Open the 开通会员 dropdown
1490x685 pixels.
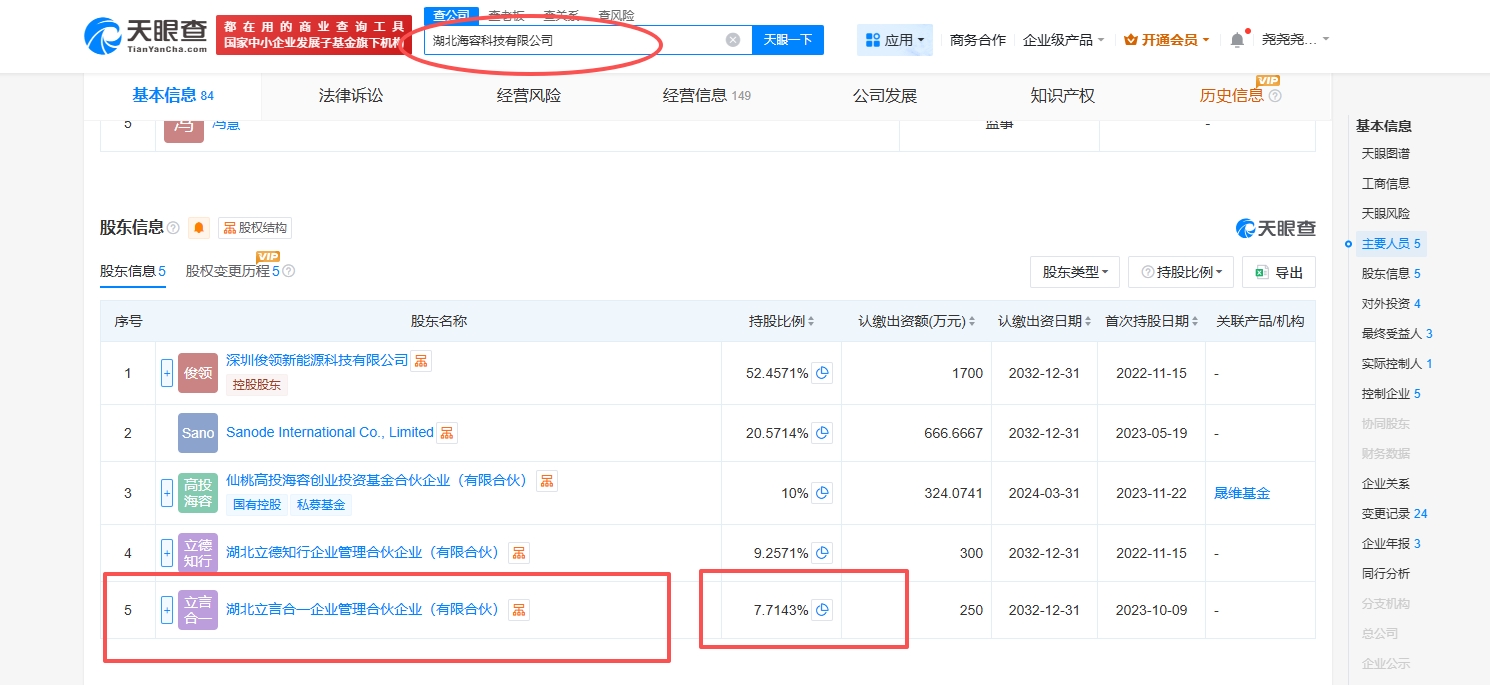(x=1167, y=40)
